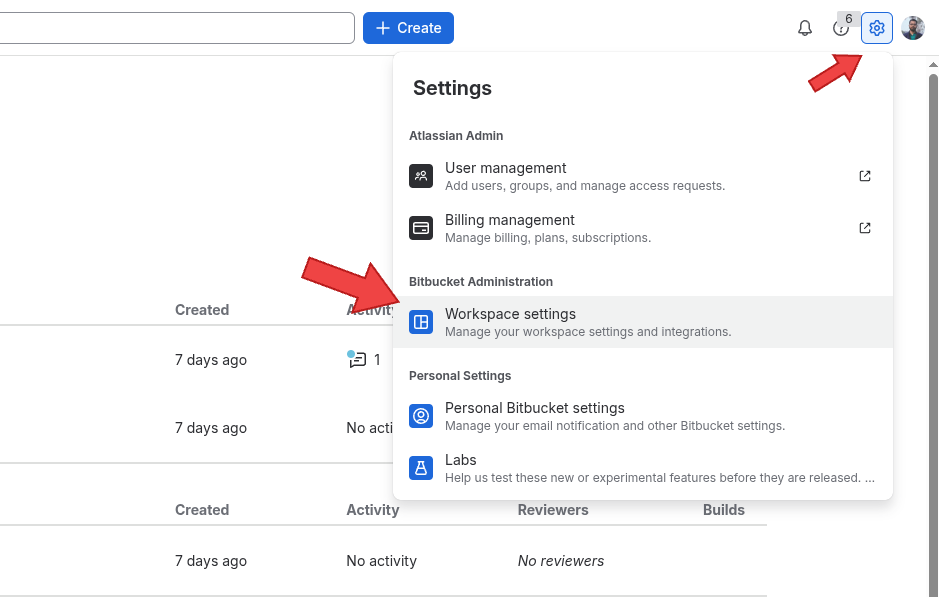Click the Create button
Image resolution: width=939 pixels, height=597 pixels.
[408, 28]
